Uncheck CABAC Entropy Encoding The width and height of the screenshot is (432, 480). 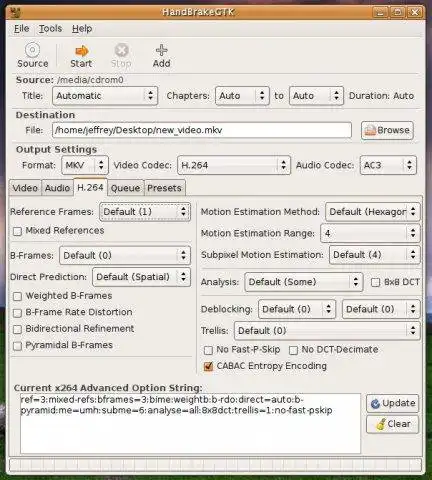[208, 367]
